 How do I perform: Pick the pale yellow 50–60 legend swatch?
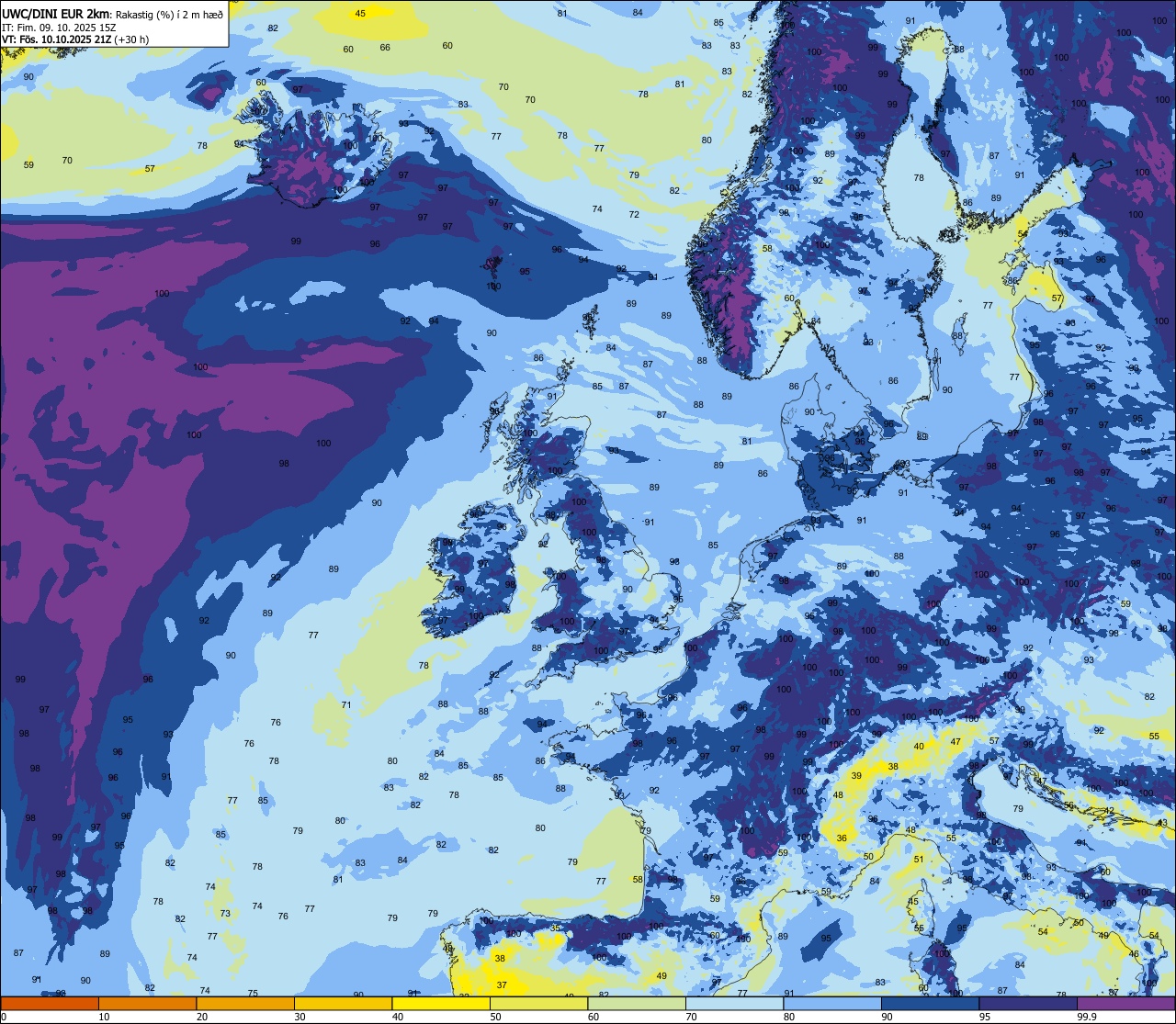coord(538,1004)
